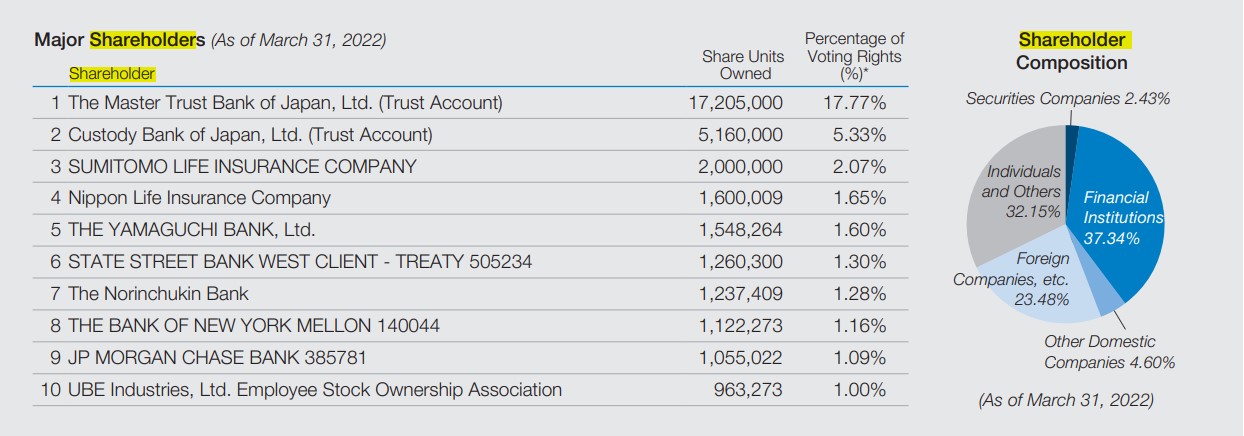
Task: Click the Financial Institutions pie slice
Action: [1122, 215]
